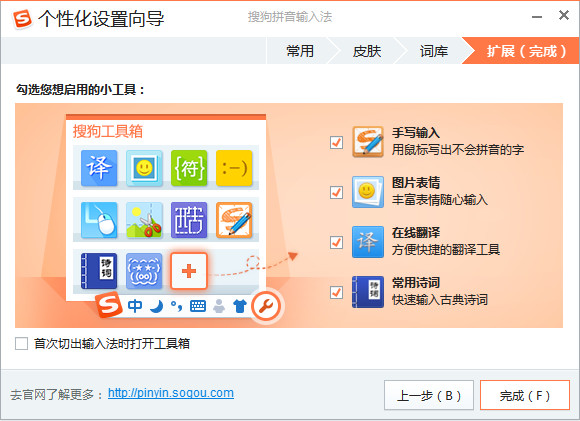Switch to the 词库 step tab
The image size is (580, 421).
[x=434, y=51]
